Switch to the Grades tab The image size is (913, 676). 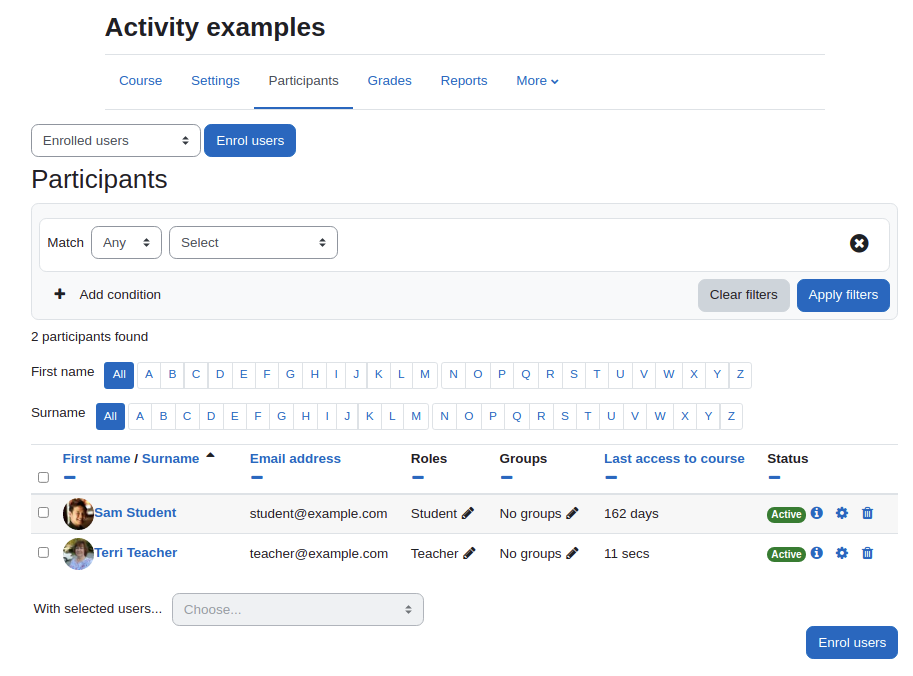click(390, 80)
